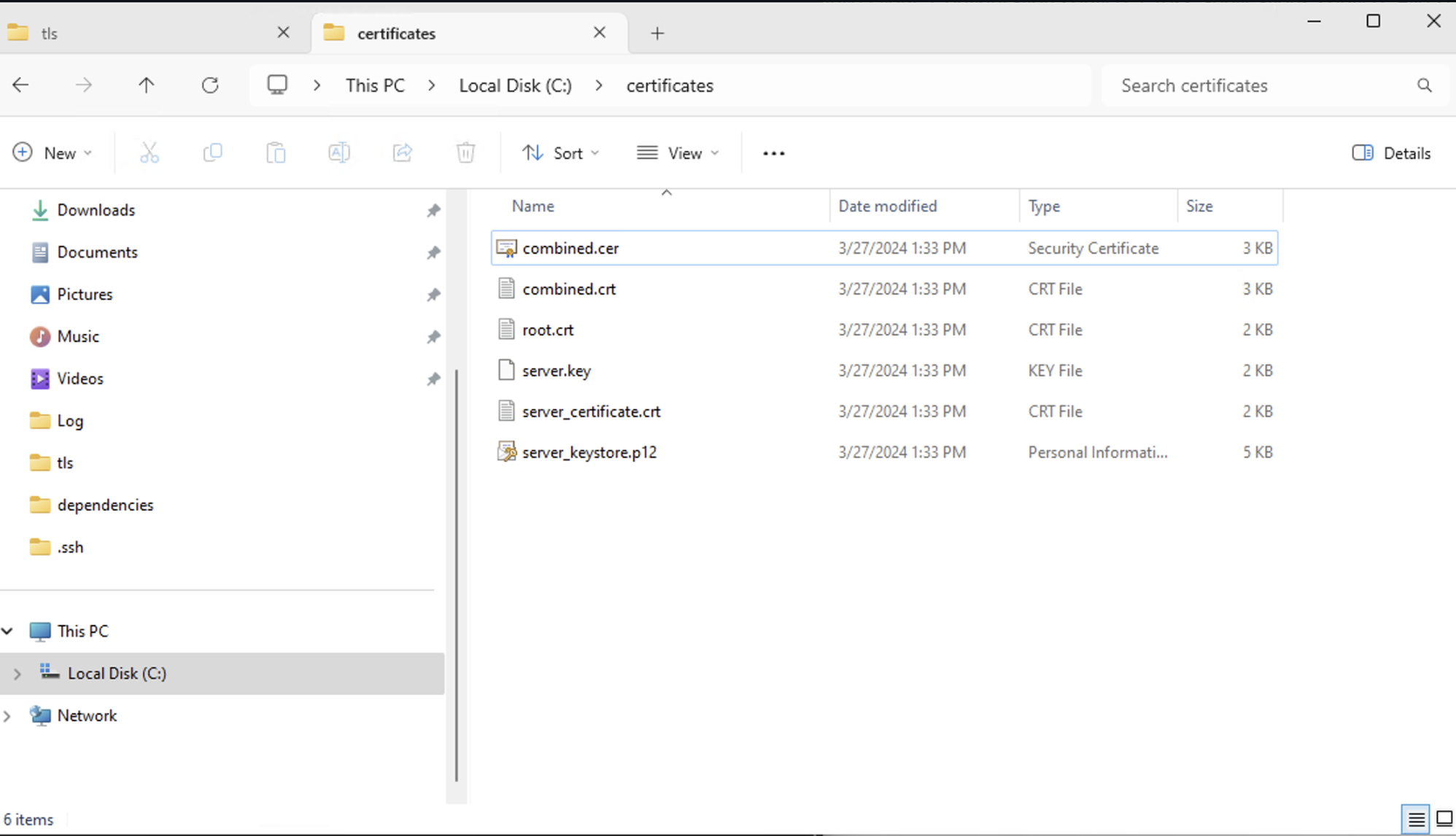Click the pin icon next to Documents
This screenshot has width=1456, height=836.
coord(433,252)
